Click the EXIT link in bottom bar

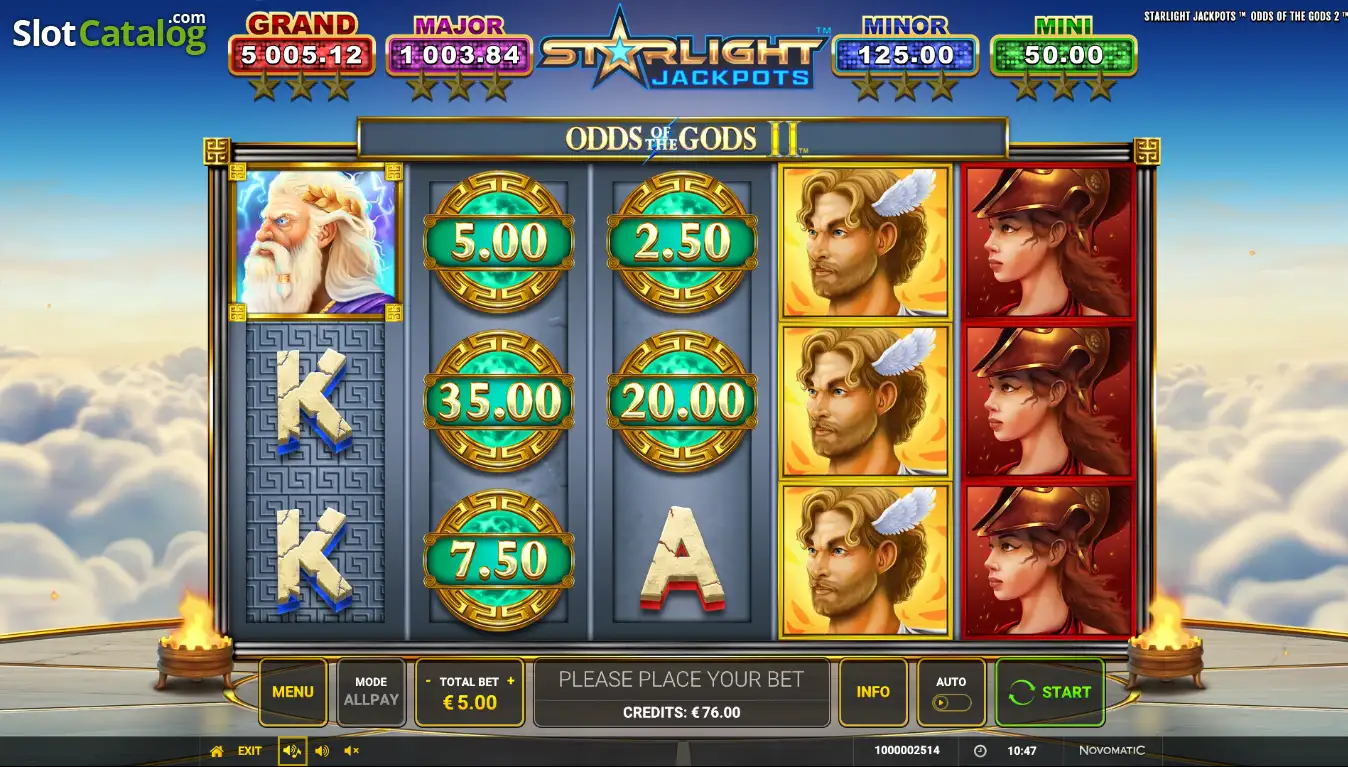pyautogui.click(x=250, y=751)
